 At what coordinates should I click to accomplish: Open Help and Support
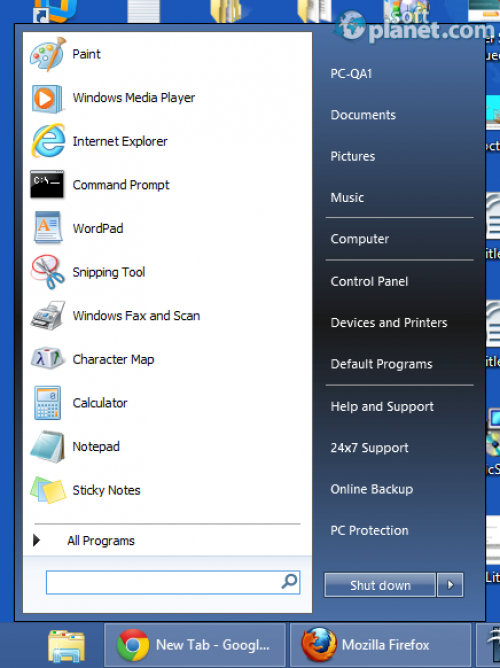coord(382,407)
